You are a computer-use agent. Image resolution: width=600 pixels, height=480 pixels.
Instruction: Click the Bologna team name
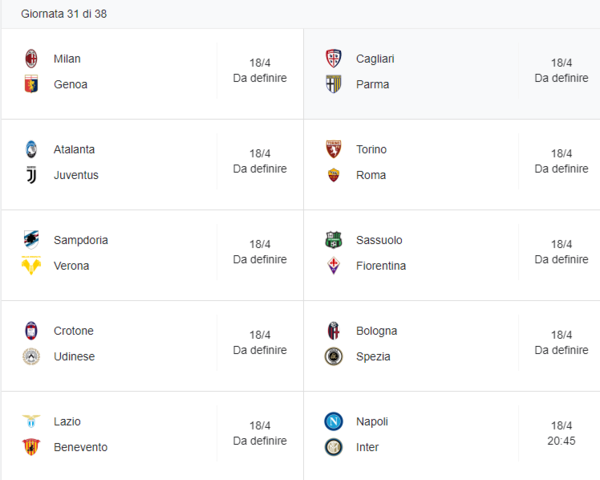[x=377, y=331]
